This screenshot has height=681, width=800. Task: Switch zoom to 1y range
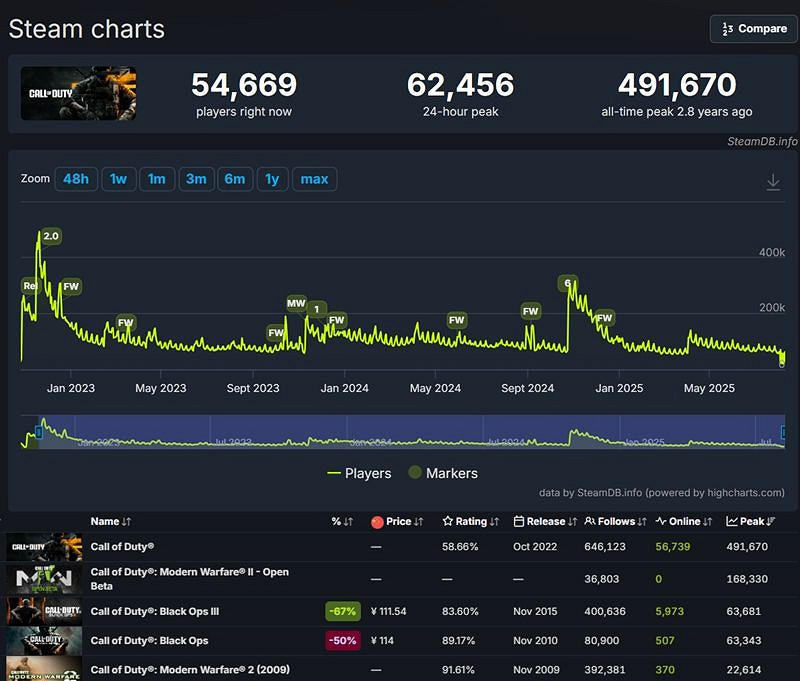[x=272, y=179]
